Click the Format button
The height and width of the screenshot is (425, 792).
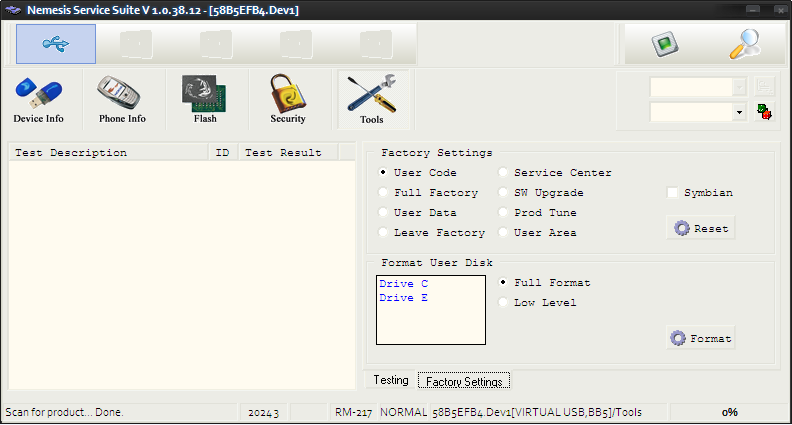[x=701, y=338]
